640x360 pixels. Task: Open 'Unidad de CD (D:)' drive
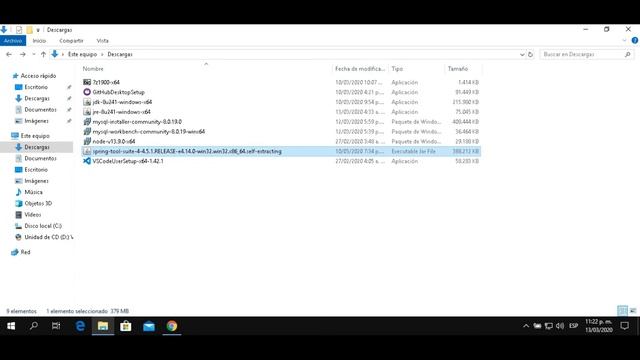[x=49, y=237]
